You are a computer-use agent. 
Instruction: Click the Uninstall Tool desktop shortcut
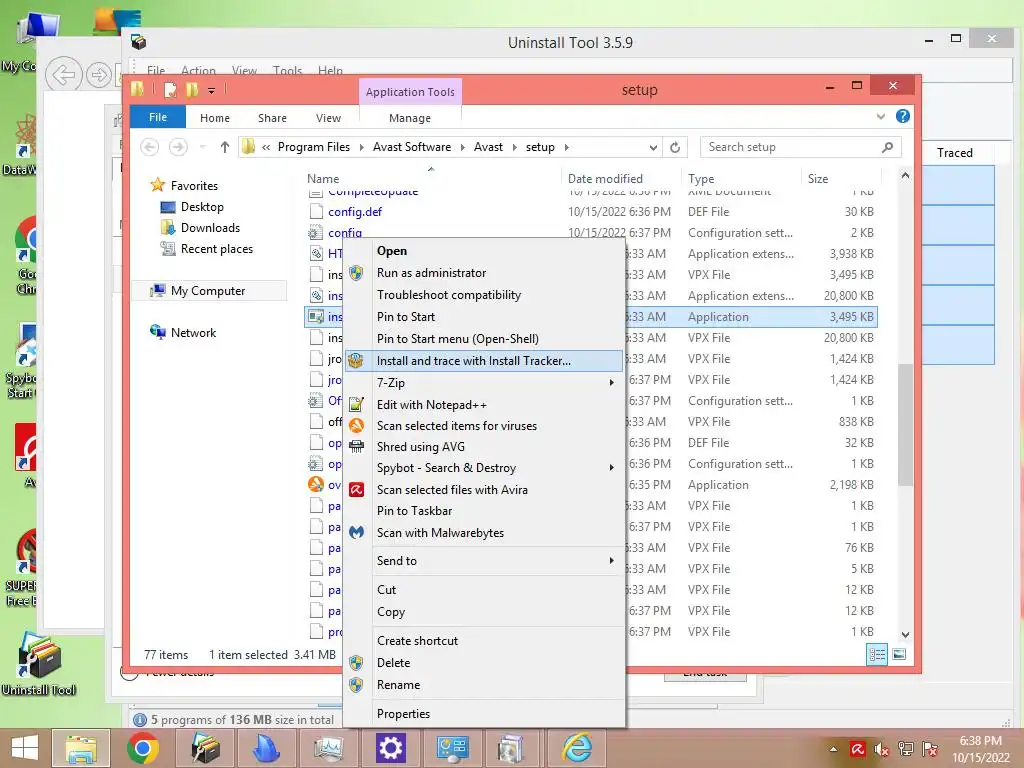click(x=39, y=664)
